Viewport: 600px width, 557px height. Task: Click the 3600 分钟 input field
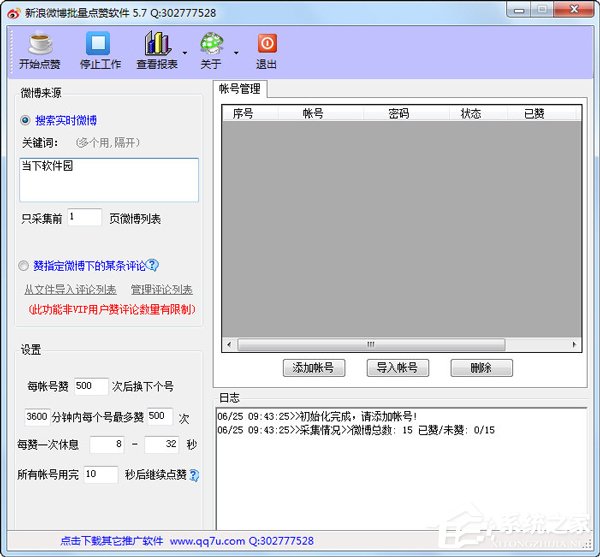tap(37, 416)
